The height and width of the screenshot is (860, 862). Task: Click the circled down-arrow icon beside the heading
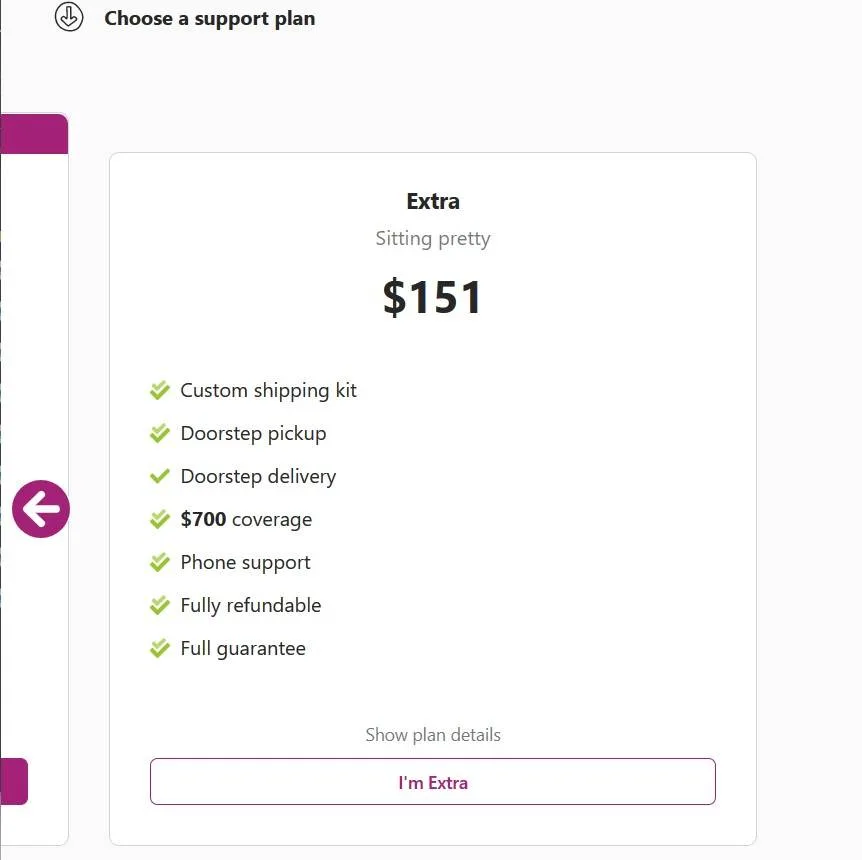69,18
